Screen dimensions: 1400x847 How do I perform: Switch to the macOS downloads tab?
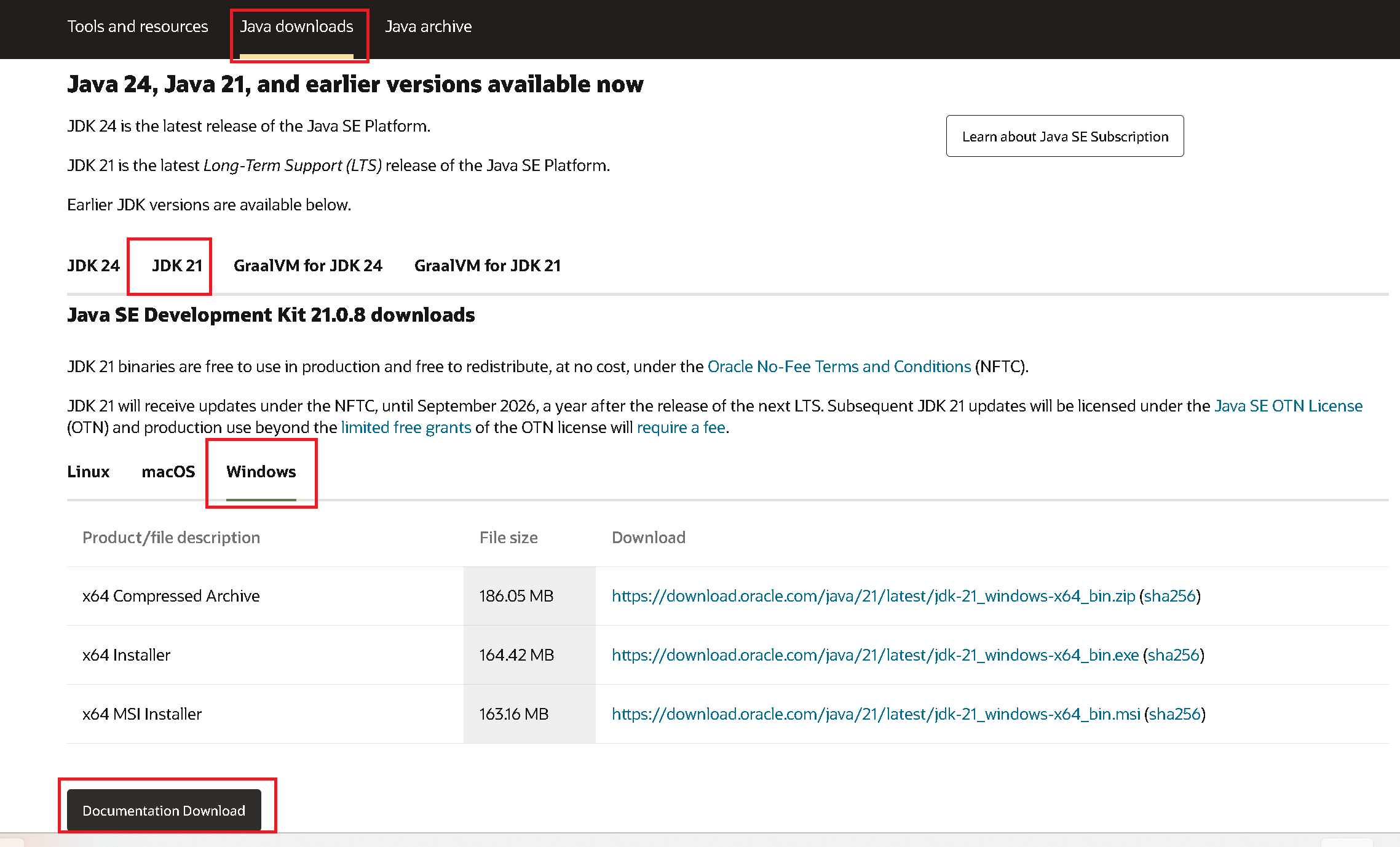point(168,472)
